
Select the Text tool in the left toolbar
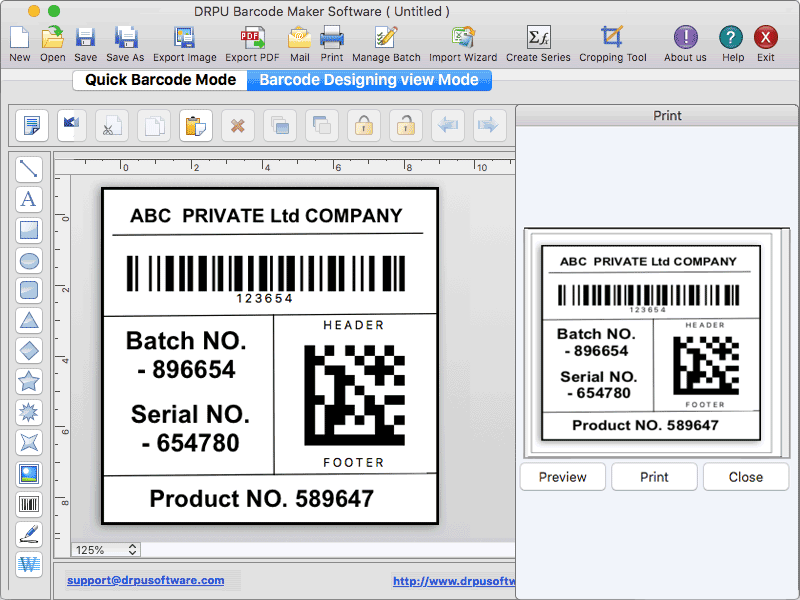[29, 199]
